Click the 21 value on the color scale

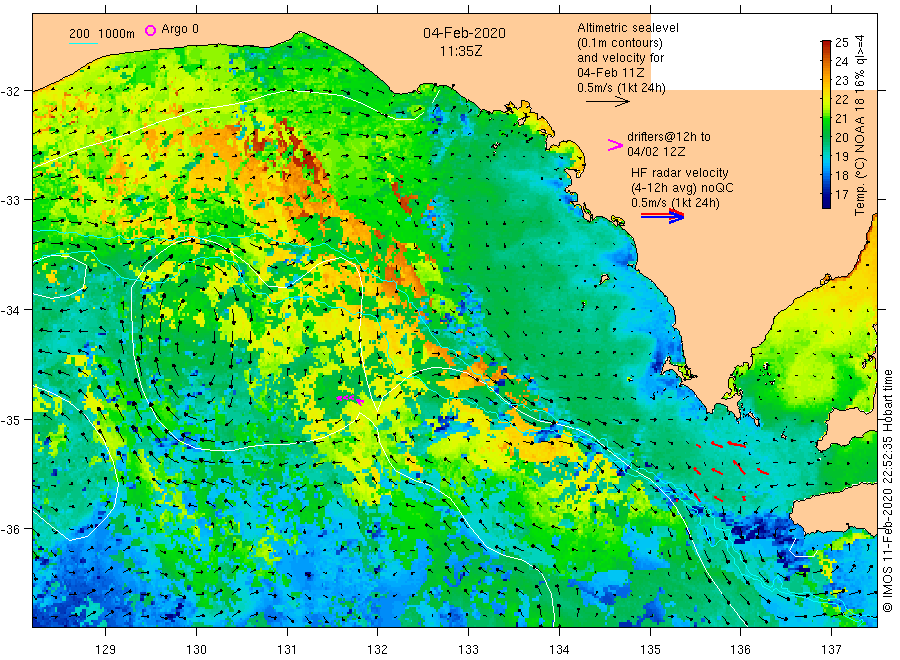[x=841, y=118]
